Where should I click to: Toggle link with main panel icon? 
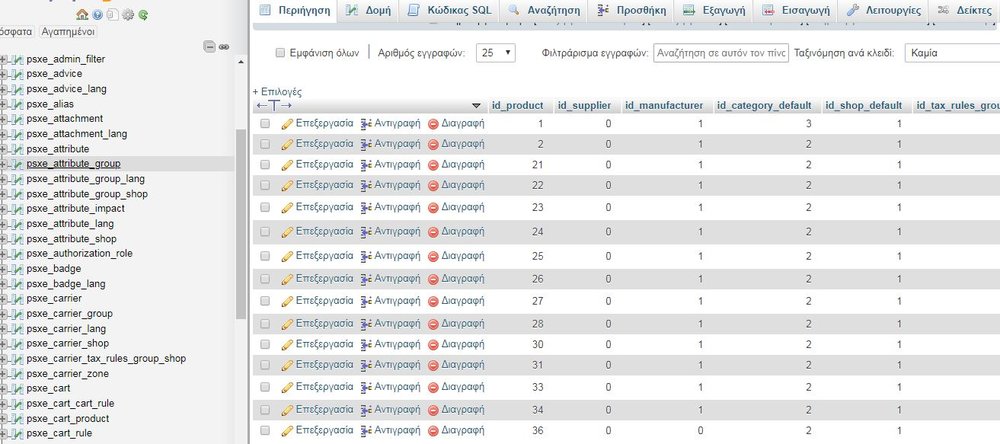tap(224, 47)
